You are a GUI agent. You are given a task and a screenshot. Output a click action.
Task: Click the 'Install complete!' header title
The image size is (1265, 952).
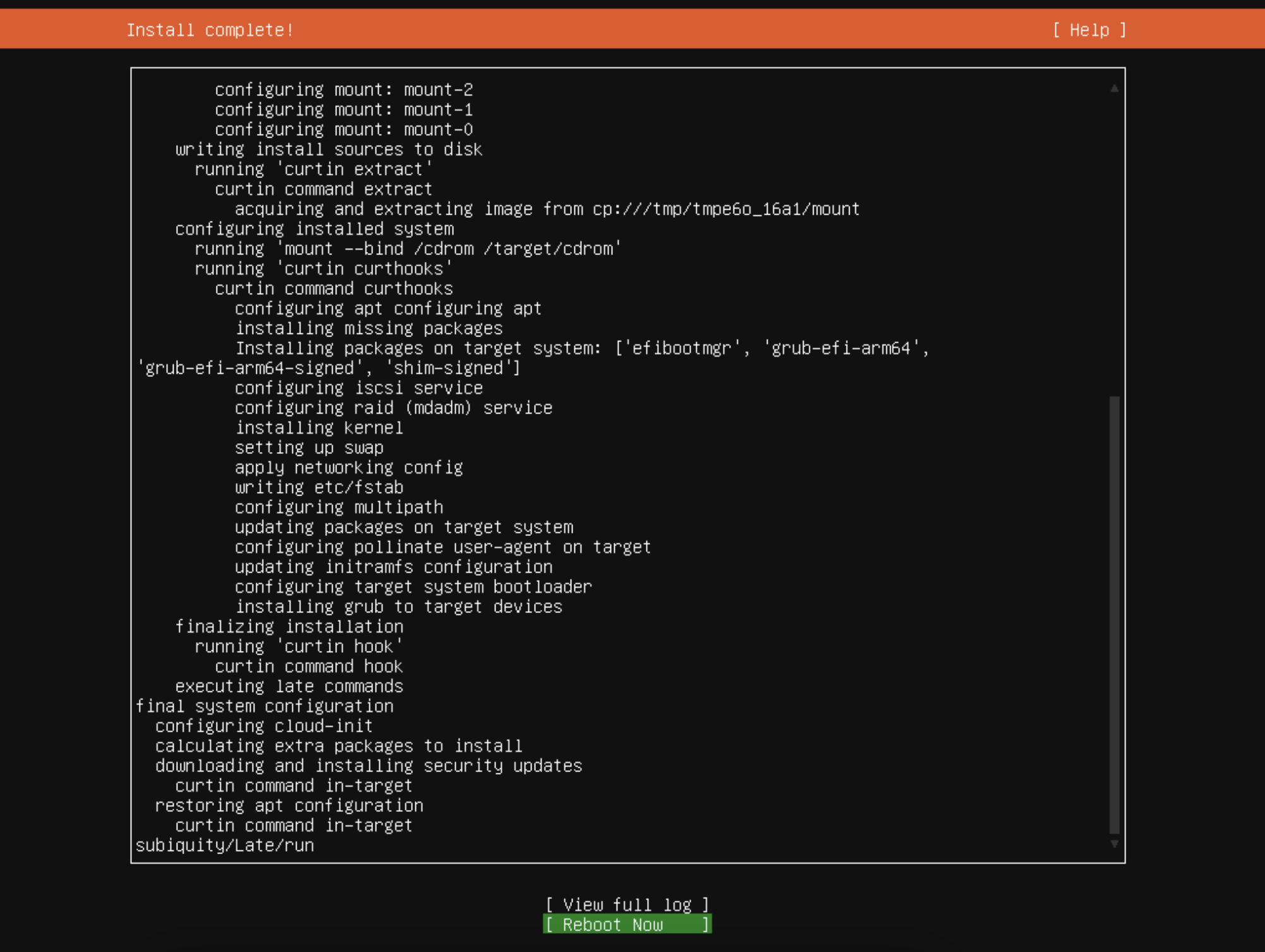210,30
